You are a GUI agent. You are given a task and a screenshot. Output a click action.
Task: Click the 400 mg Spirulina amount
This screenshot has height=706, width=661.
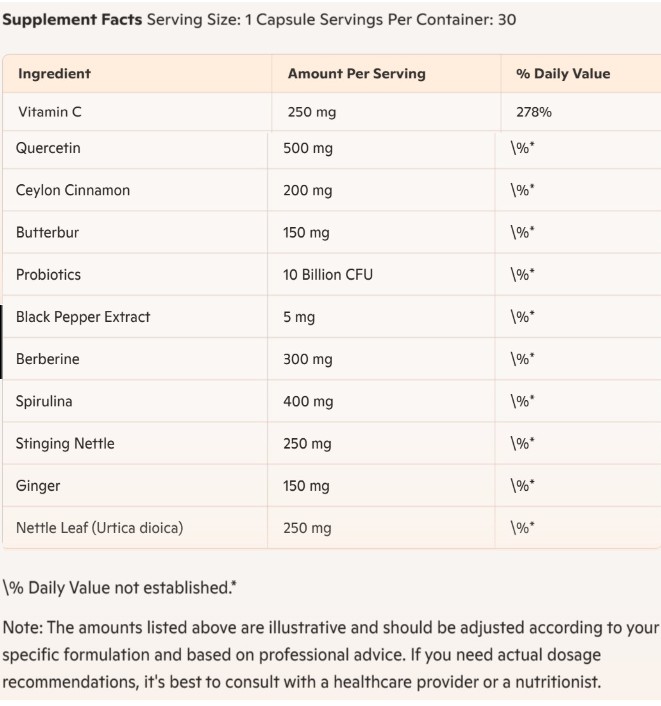coord(308,401)
